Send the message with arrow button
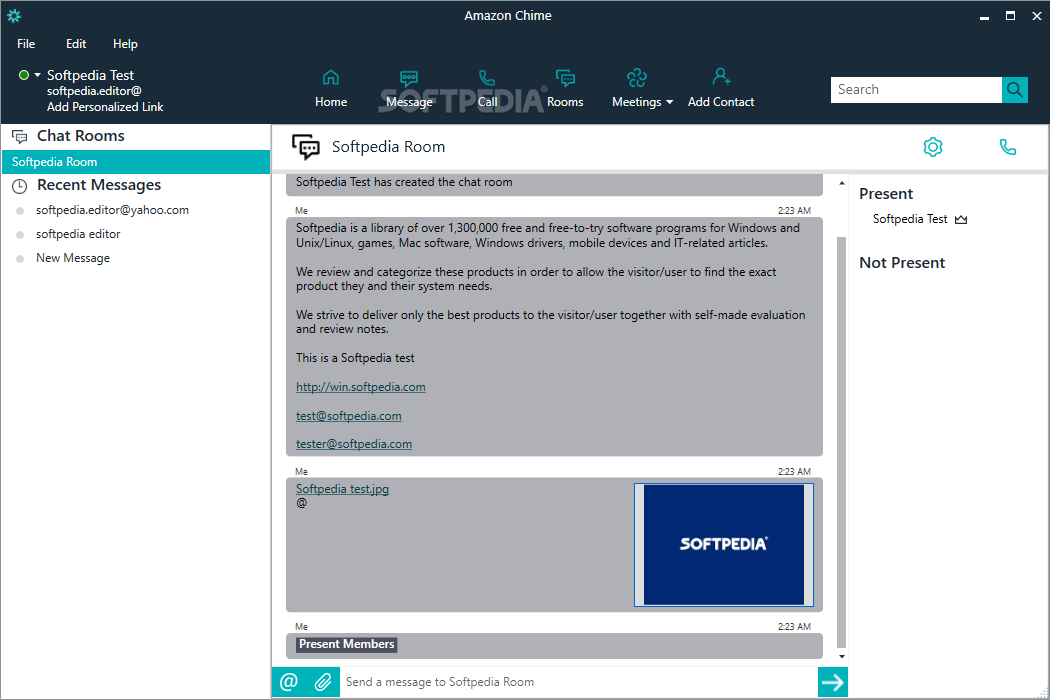Viewport: 1050px width, 700px height. point(832,682)
